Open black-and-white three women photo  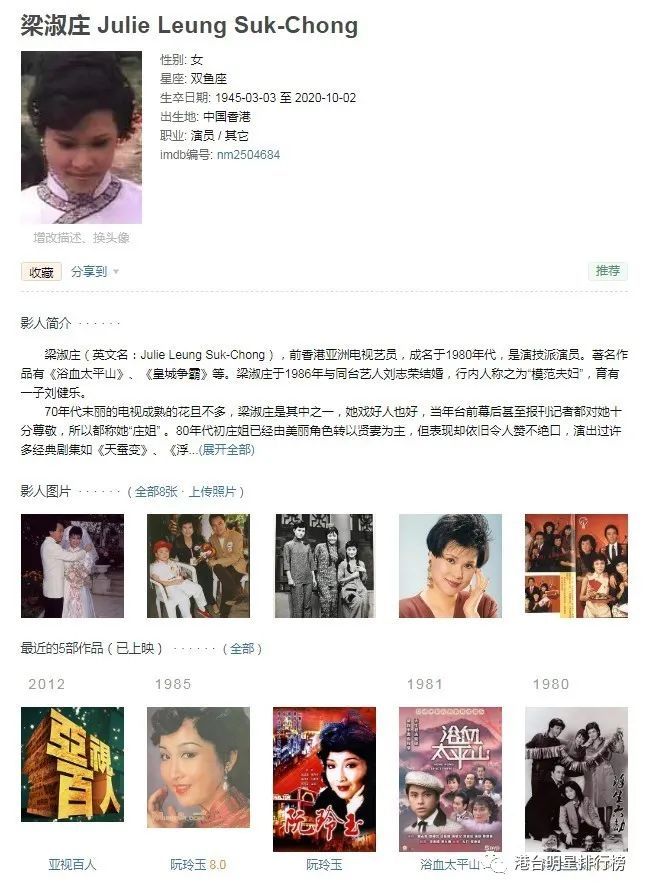coord(325,566)
